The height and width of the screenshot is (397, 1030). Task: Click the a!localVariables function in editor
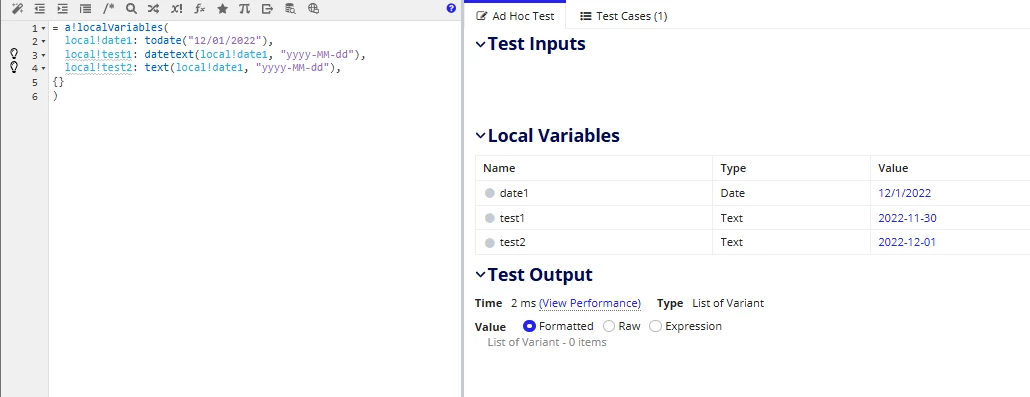pyautogui.click(x=114, y=28)
